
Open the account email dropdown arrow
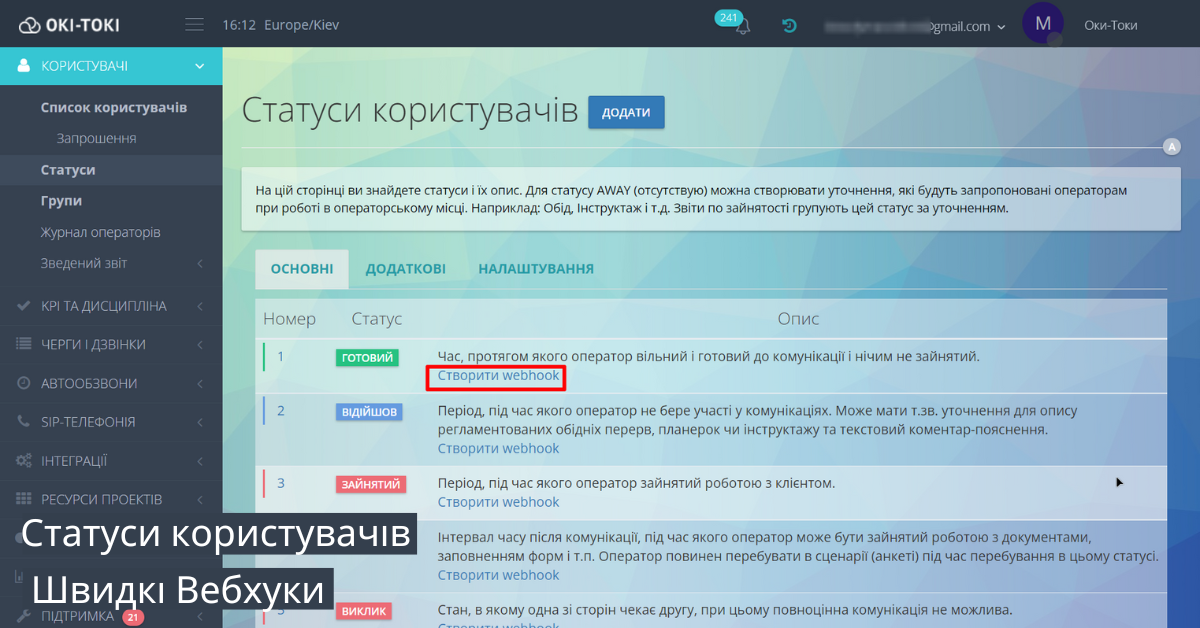1003,27
